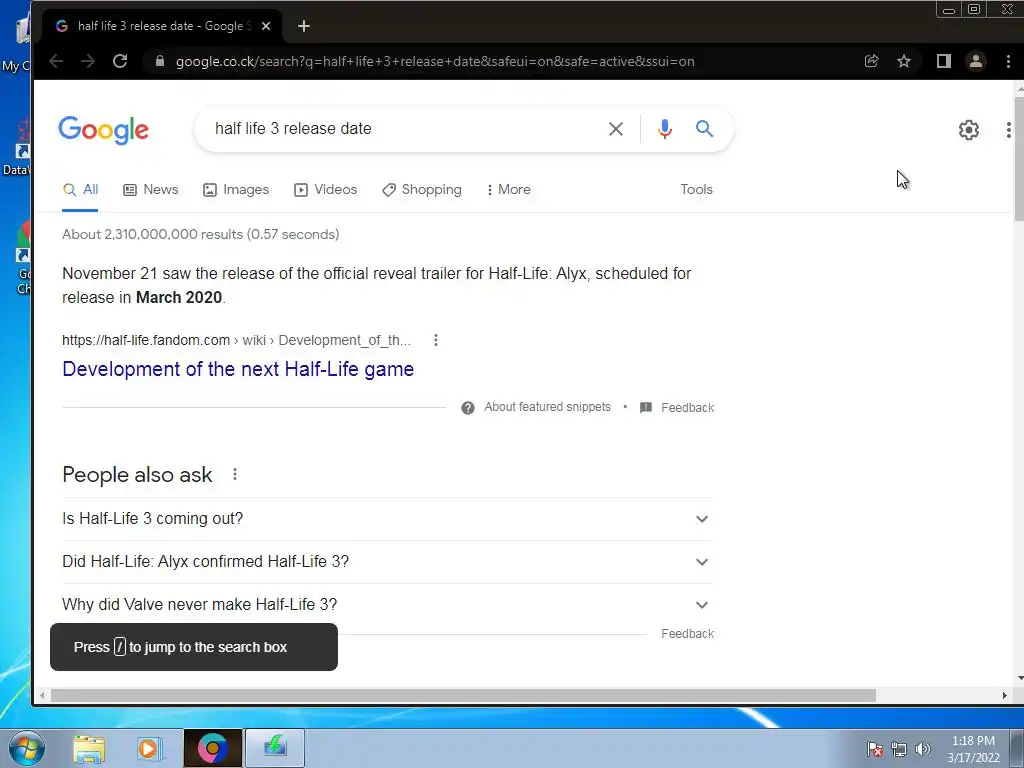Switch to the Videos tab
The width and height of the screenshot is (1024, 768).
325,189
